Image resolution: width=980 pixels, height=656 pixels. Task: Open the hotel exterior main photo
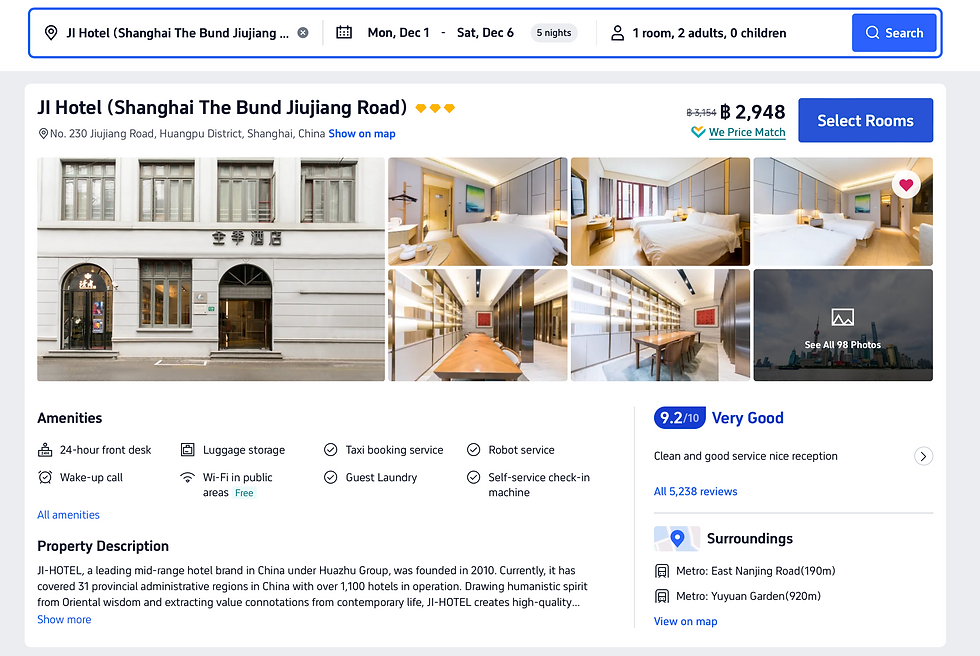211,269
